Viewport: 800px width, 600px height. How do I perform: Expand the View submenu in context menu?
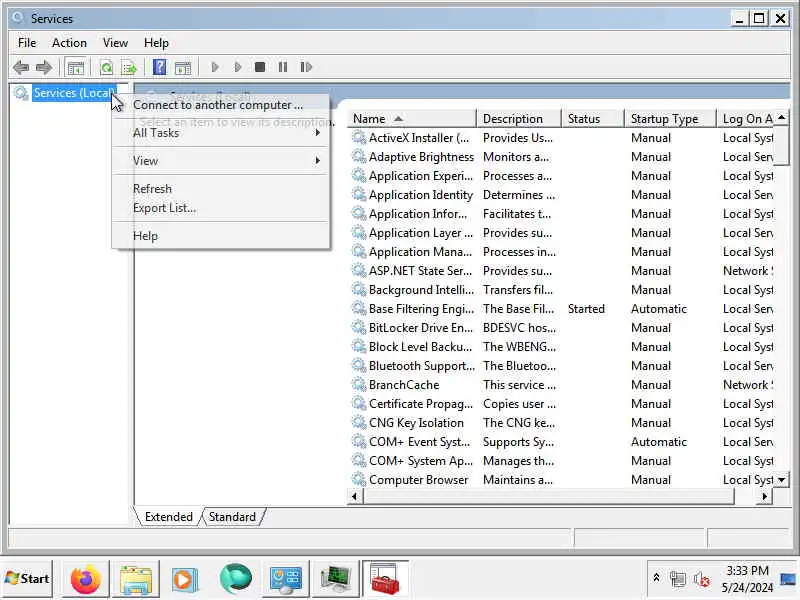(220, 161)
